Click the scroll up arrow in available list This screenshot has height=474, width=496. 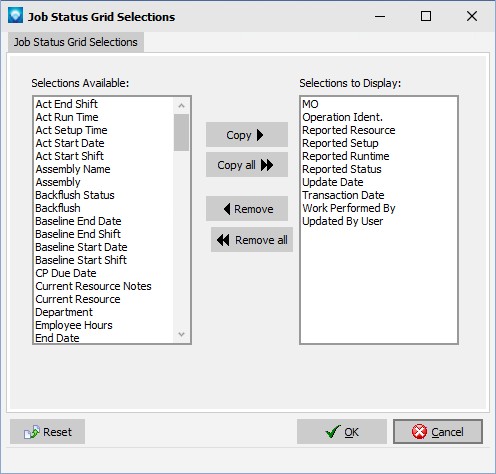[x=181, y=106]
